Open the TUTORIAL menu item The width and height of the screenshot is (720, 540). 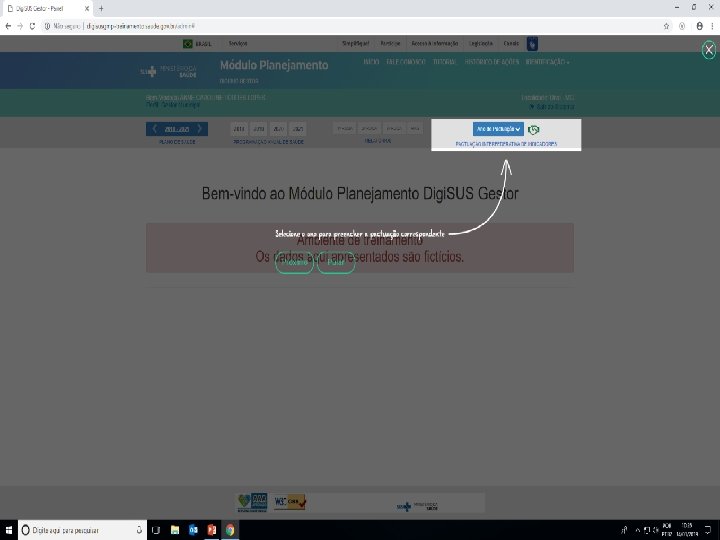click(x=444, y=62)
